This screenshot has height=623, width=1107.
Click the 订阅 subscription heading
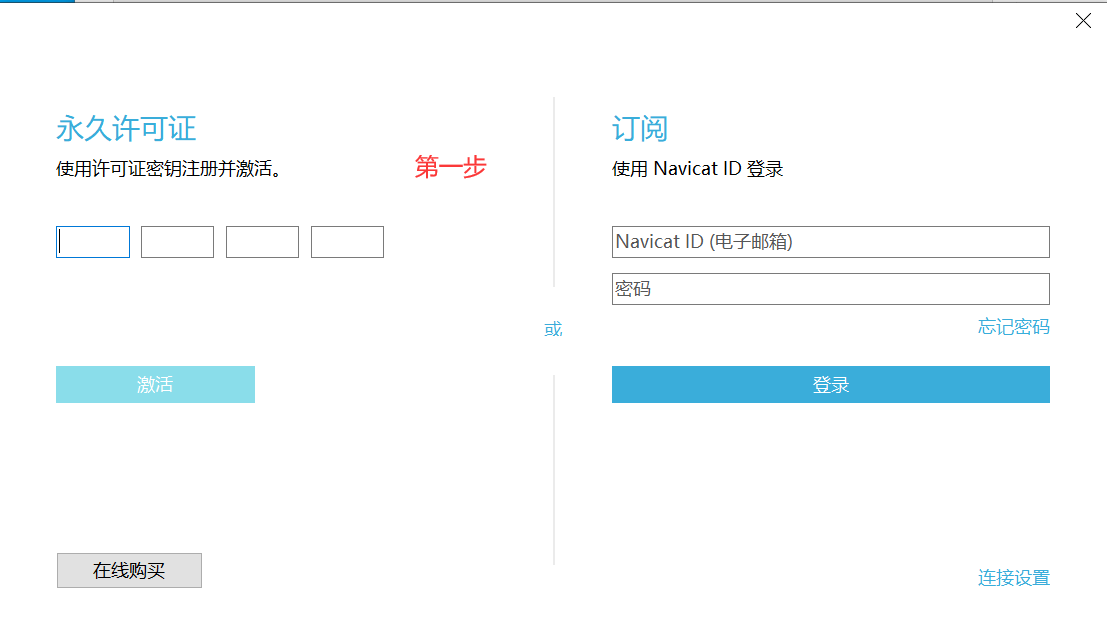639,129
